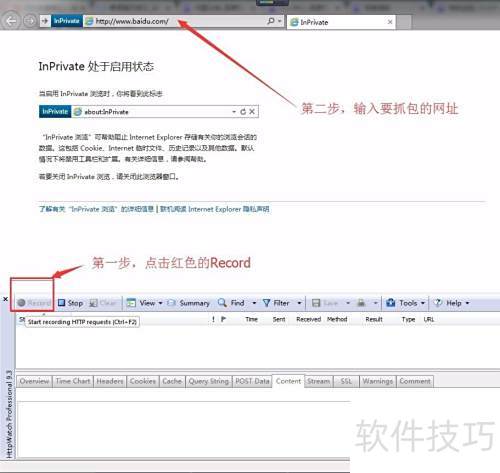The image size is (500, 473).
Task: Click the browser Forward button
Action: (x=30, y=21)
